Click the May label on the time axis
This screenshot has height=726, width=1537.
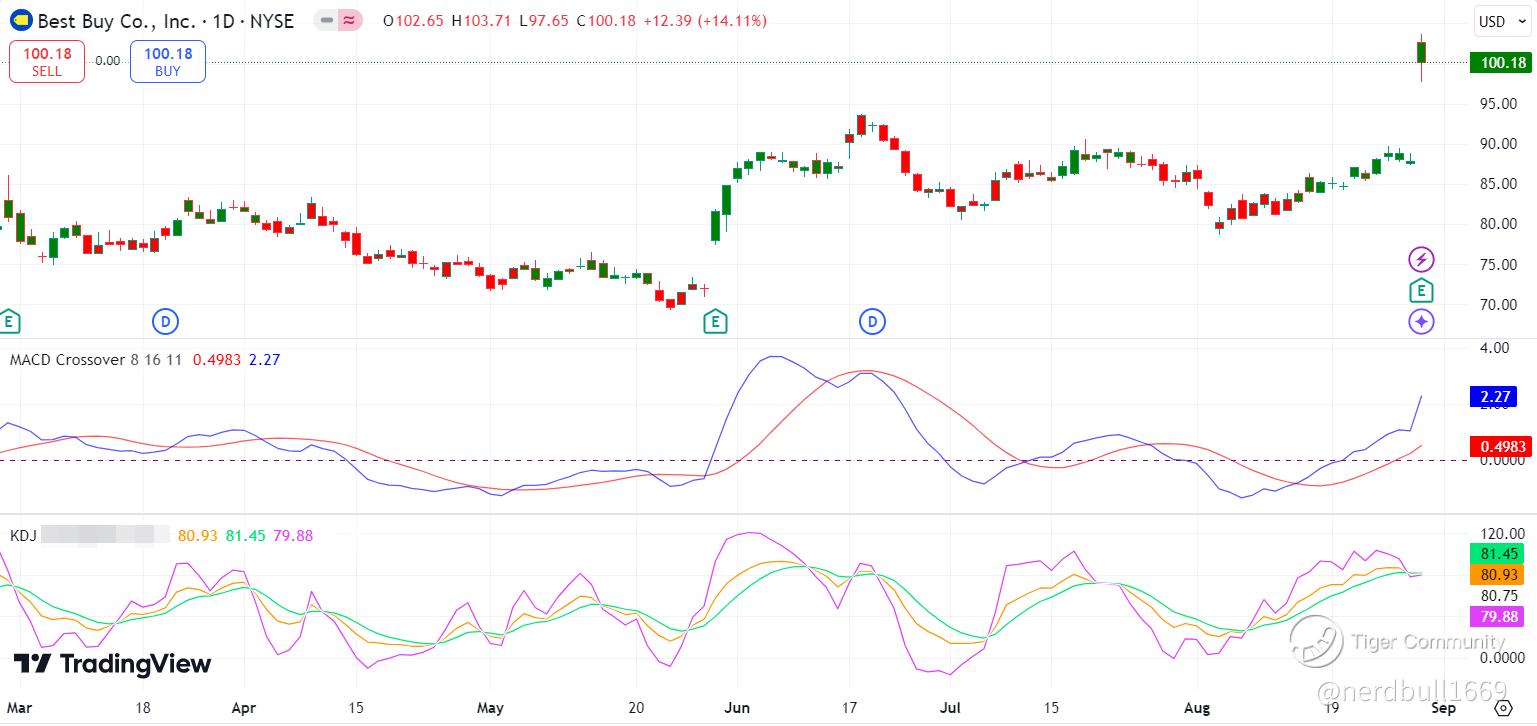[490, 708]
